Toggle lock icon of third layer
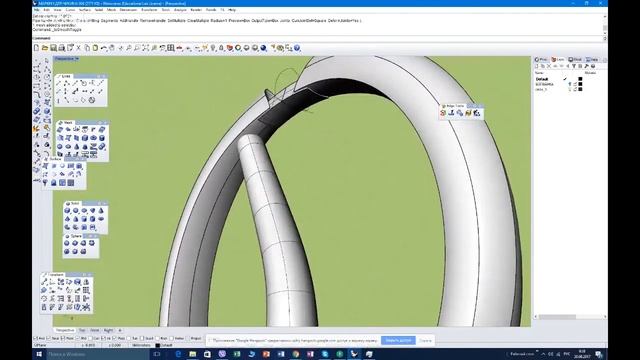Screen dimensions: 640x360 (x=575, y=89)
